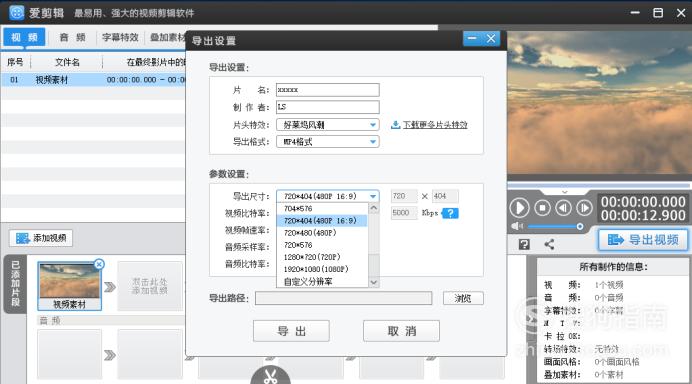Click the play button under the preview
Viewport: 692px width, 384px height.
(x=519, y=208)
